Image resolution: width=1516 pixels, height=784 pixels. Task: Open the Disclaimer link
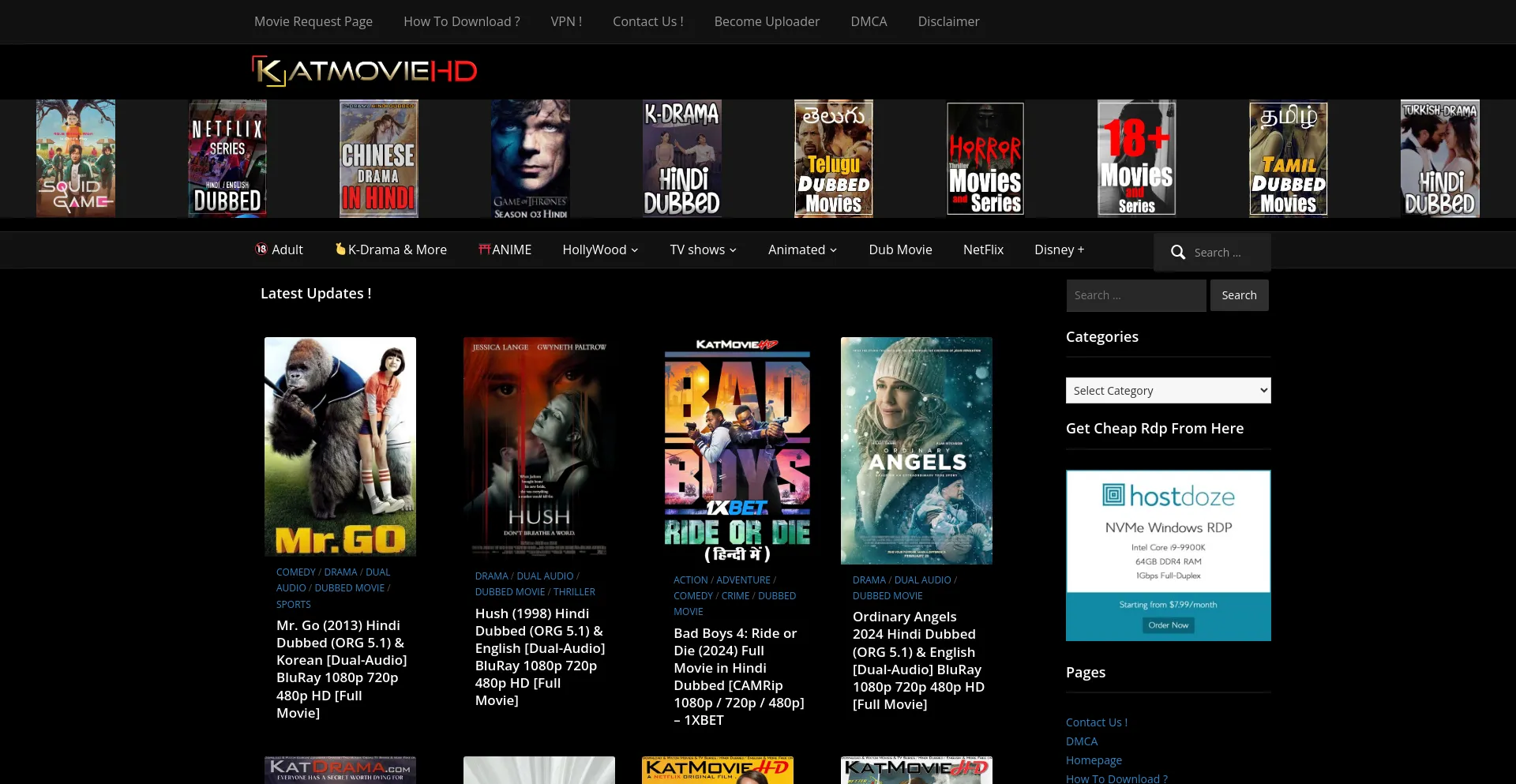click(x=948, y=21)
